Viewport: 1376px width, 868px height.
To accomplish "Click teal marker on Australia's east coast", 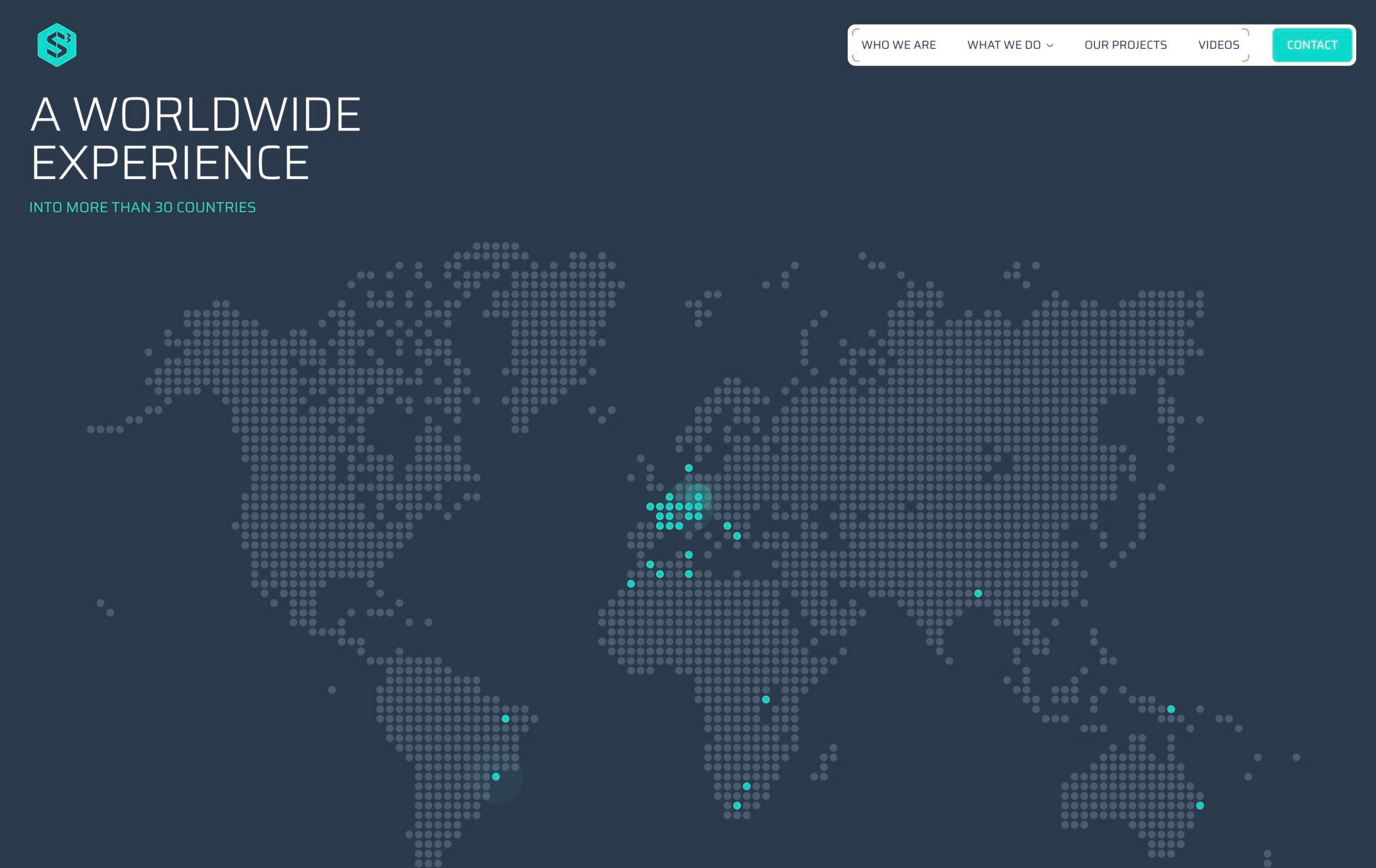I will pos(1199,806).
